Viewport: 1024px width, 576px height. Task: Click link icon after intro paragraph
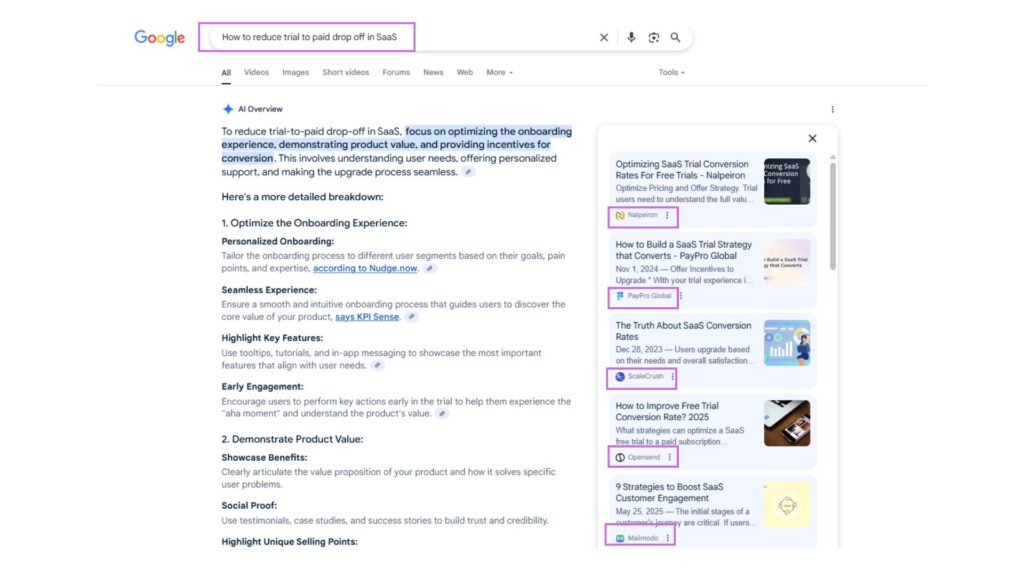[x=468, y=172]
